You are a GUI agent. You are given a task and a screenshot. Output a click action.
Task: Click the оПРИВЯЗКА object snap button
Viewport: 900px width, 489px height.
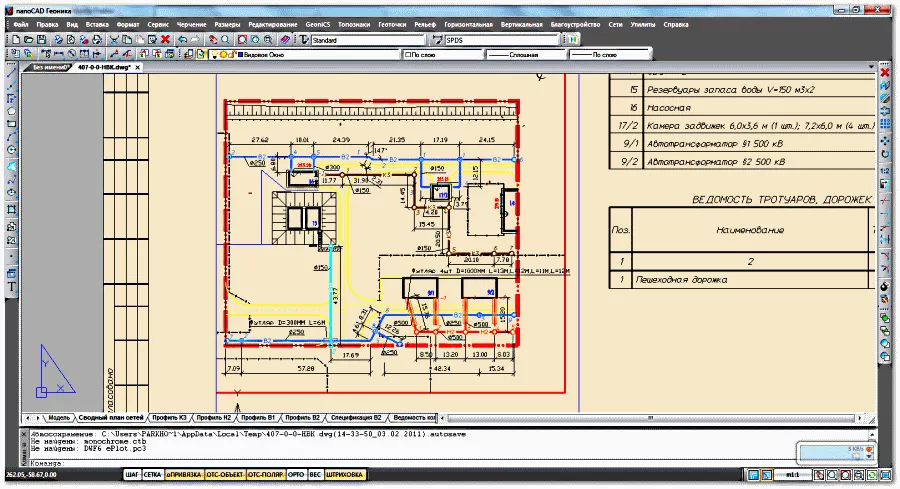tap(184, 475)
